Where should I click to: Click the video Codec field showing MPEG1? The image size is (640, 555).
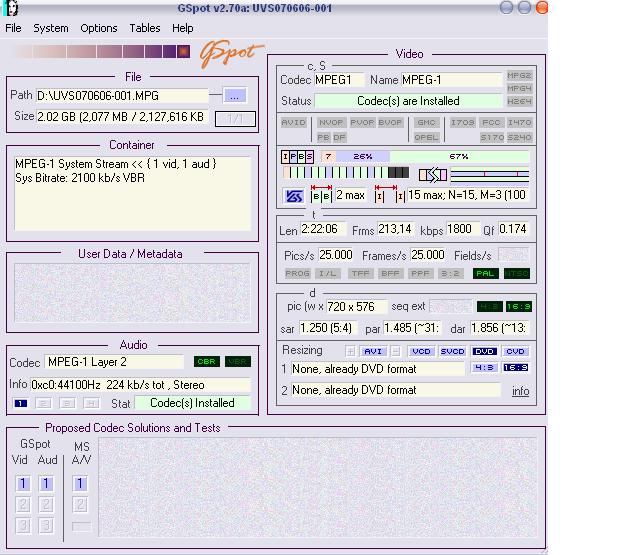coord(339,80)
